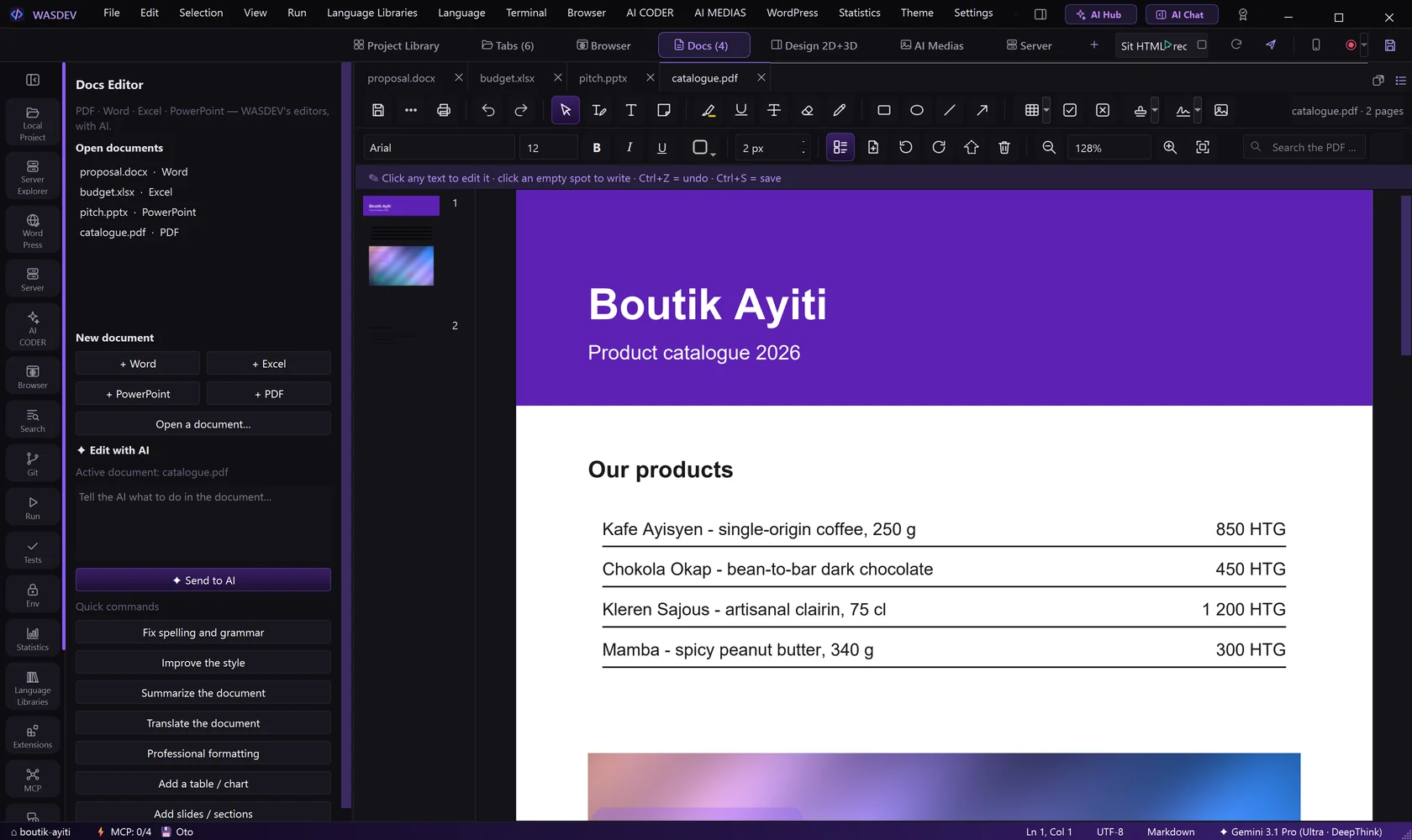Expand the table tool dropdown arrow

pos(1046,110)
